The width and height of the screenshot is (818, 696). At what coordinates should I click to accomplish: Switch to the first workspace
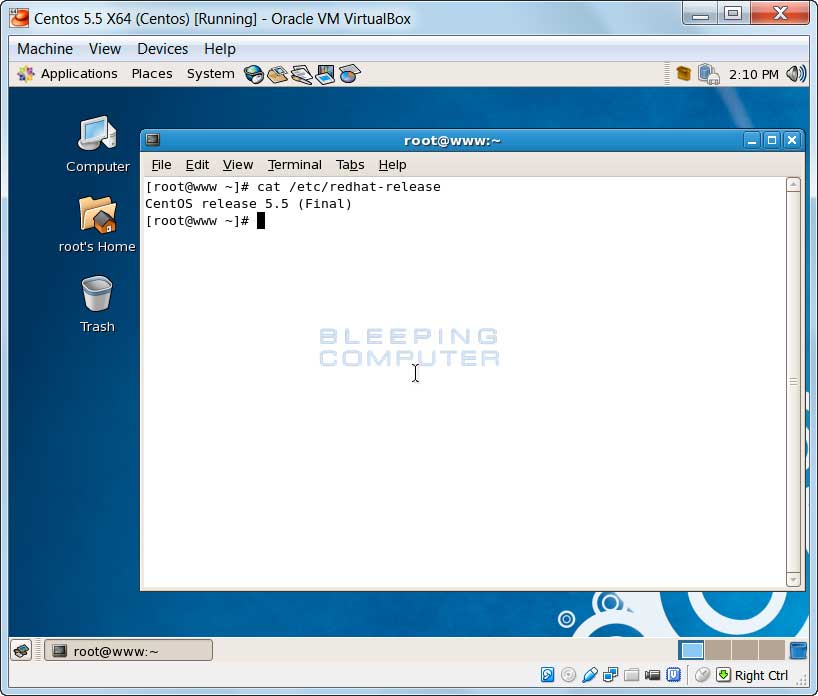click(692, 651)
